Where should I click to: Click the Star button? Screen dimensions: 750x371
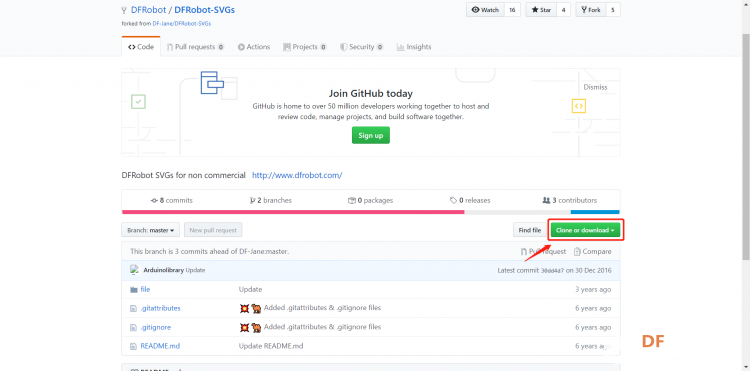(x=541, y=10)
